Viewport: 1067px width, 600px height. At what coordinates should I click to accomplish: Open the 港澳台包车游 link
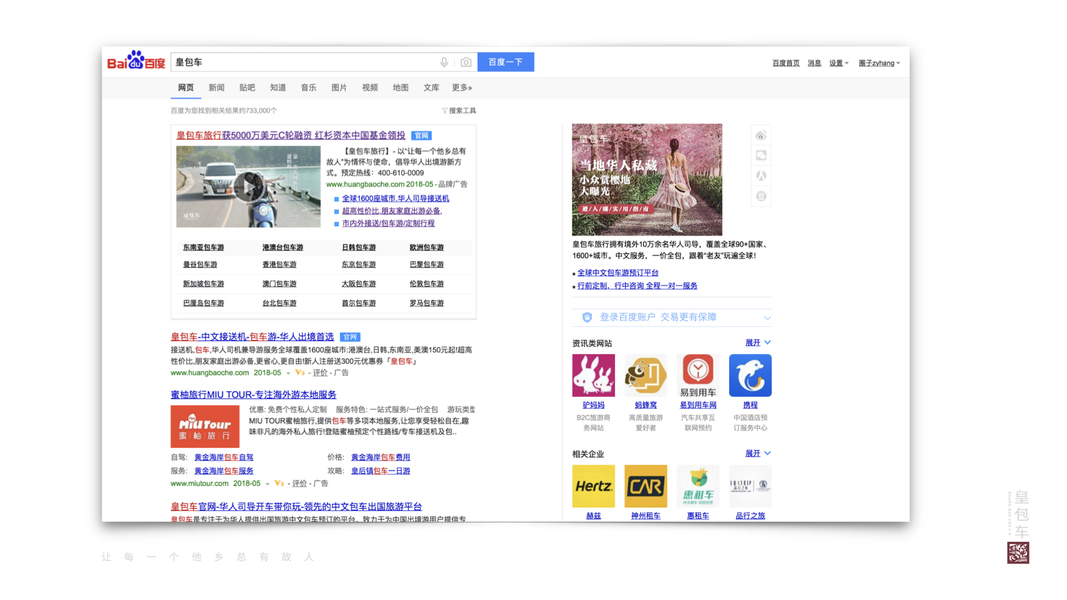pos(282,248)
